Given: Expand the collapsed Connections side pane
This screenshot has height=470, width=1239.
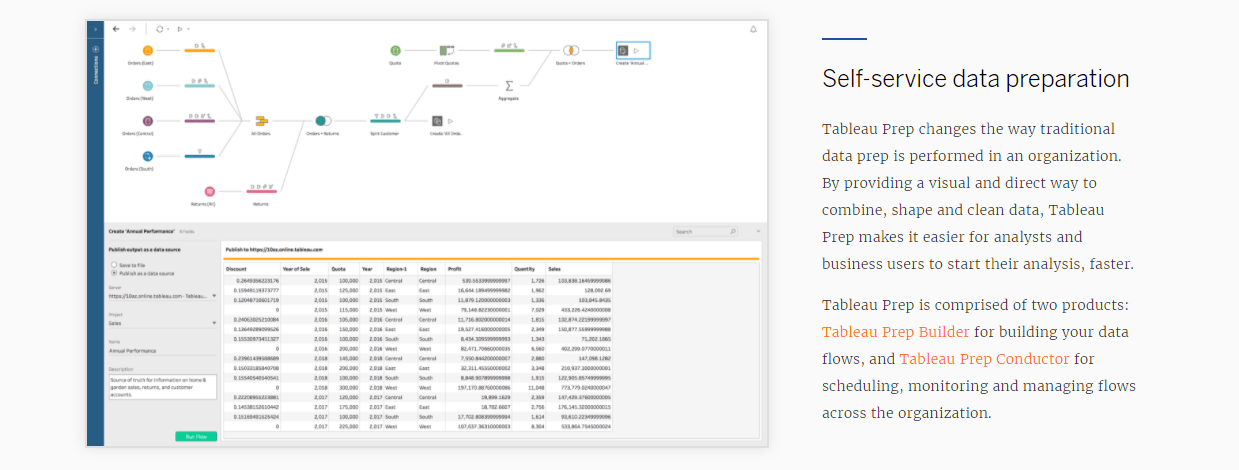Looking at the screenshot, I should click(96, 30).
